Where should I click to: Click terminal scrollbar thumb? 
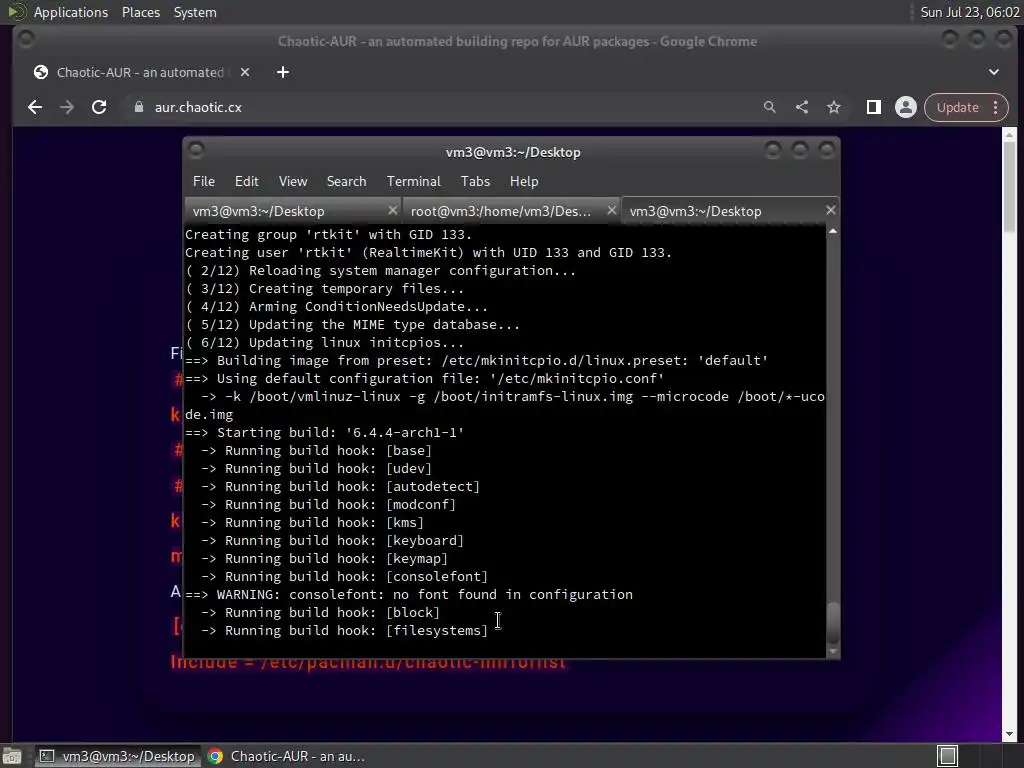point(833,622)
